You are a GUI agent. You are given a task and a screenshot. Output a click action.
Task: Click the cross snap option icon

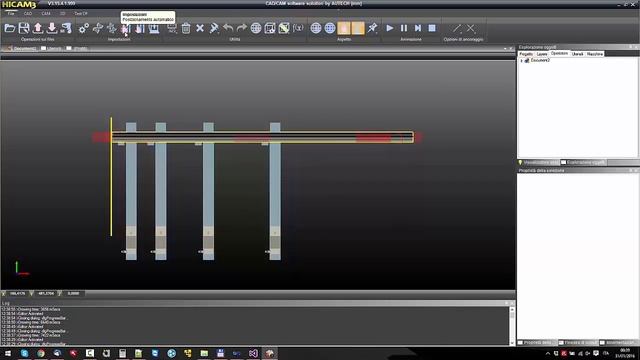click(471, 28)
